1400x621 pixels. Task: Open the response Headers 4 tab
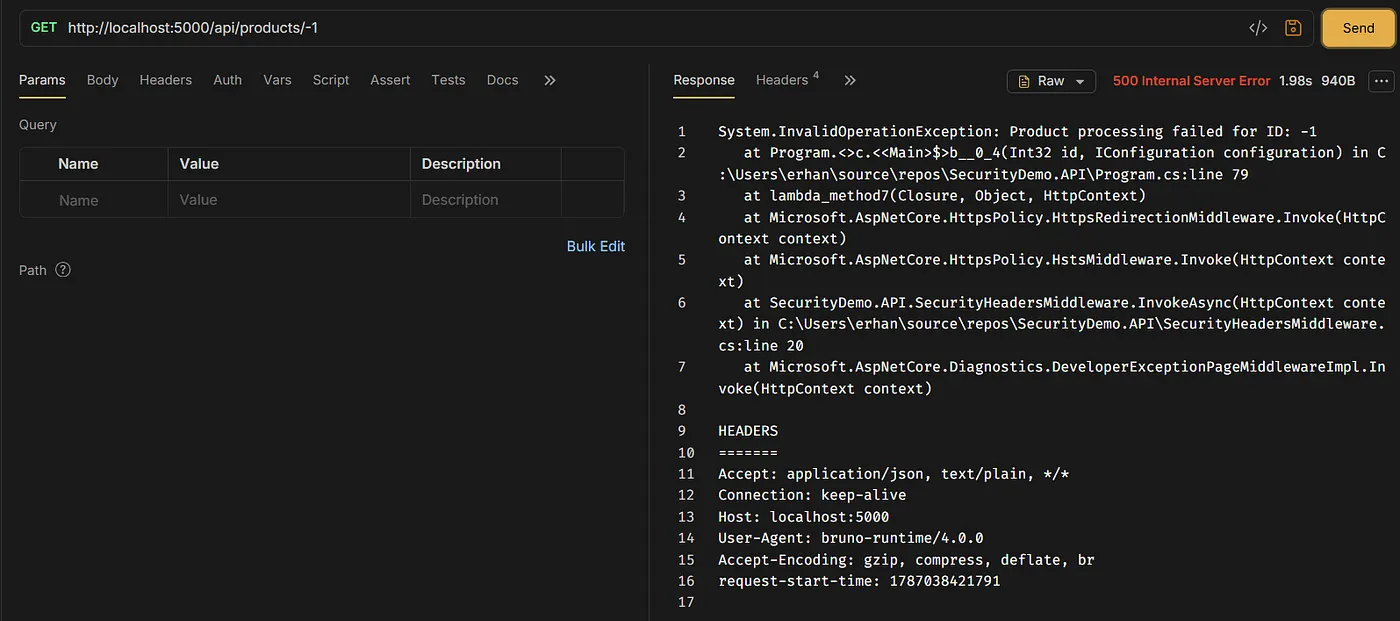coord(787,80)
